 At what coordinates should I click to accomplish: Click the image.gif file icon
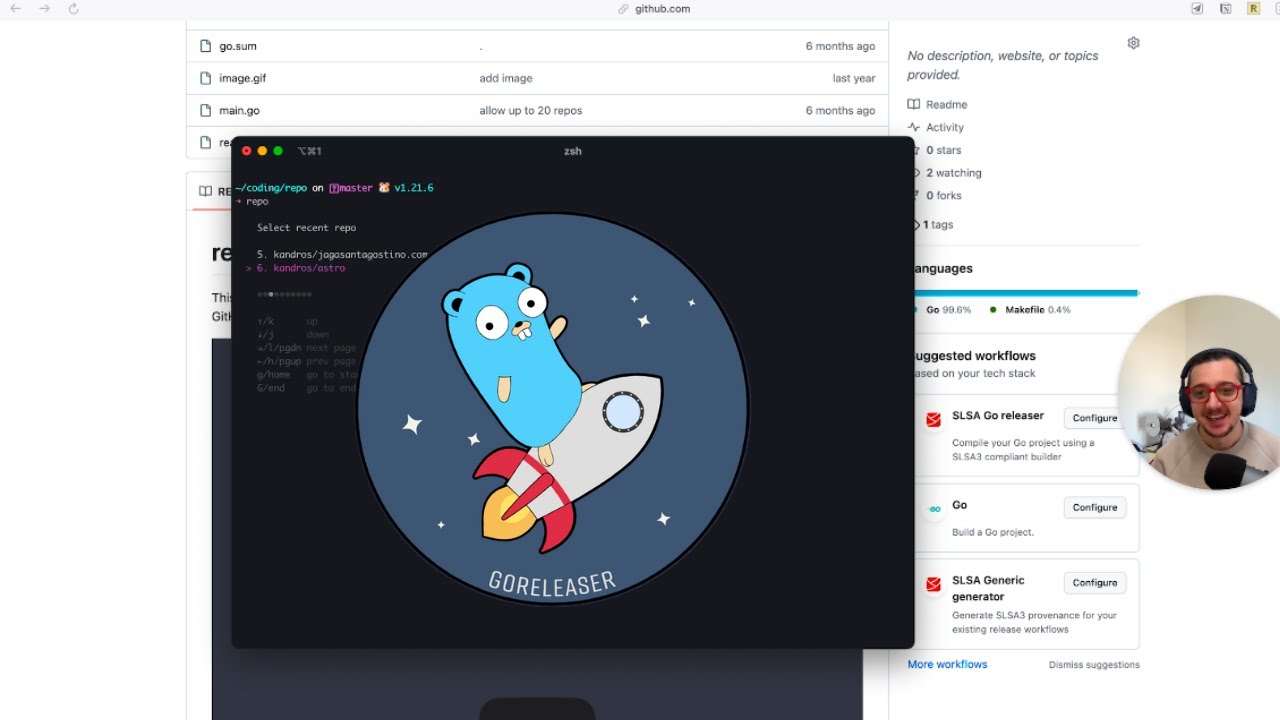coord(205,78)
